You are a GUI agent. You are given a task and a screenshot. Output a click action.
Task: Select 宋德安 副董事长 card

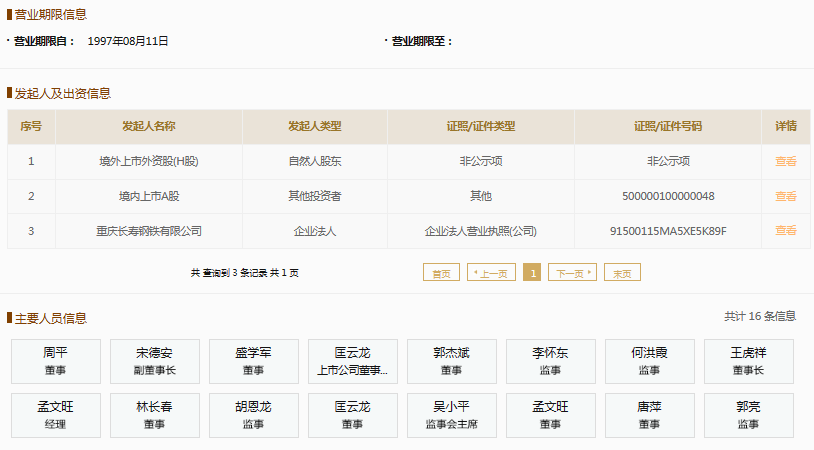coord(154,361)
